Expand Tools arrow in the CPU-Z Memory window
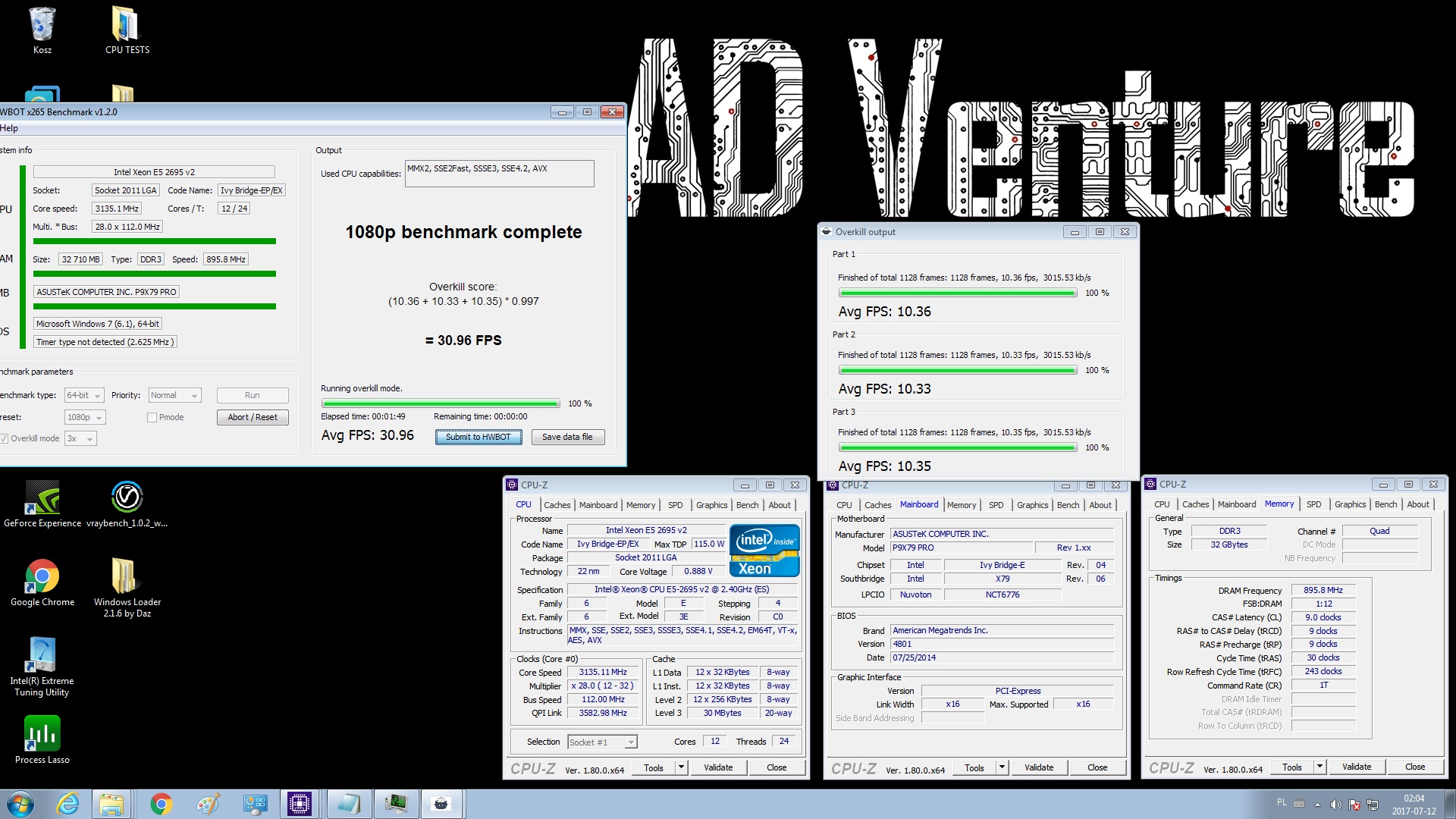The image size is (1456, 819). tap(1319, 767)
